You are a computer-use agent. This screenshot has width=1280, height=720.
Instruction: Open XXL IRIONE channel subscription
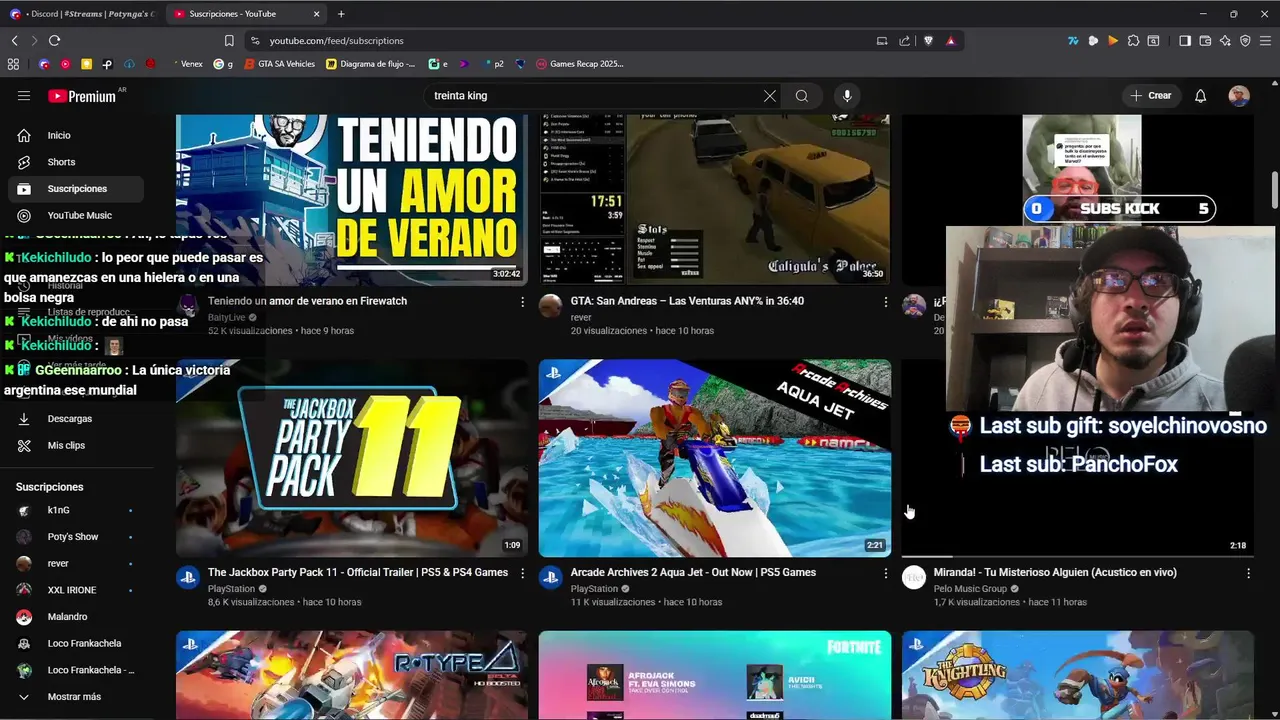point(75,590)
